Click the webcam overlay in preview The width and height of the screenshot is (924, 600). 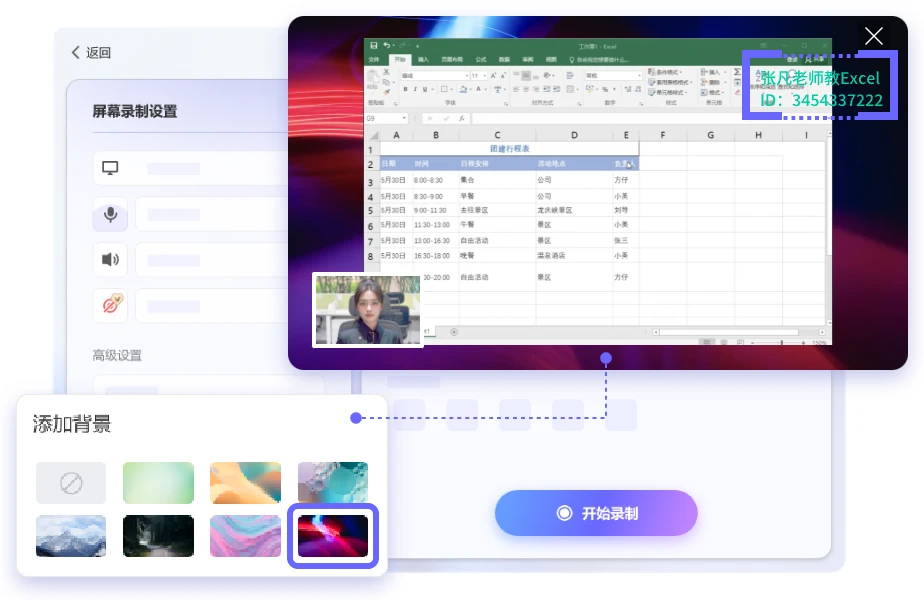368,310
